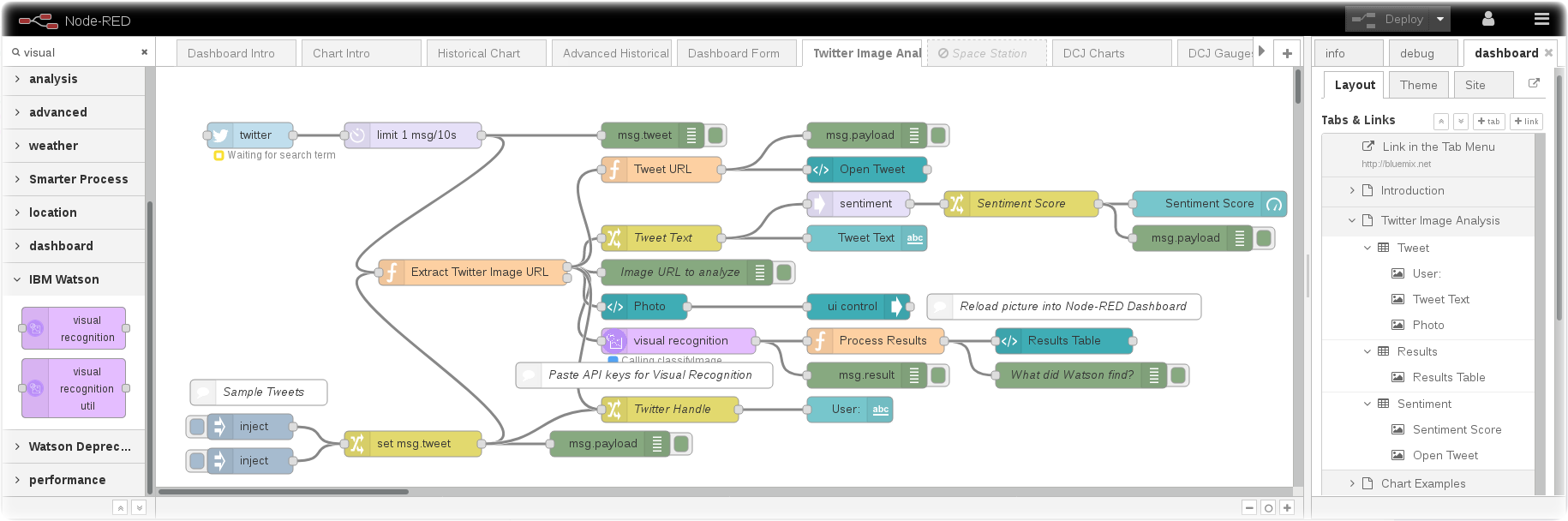Click the add link button in Tabs & Links

1526,121
